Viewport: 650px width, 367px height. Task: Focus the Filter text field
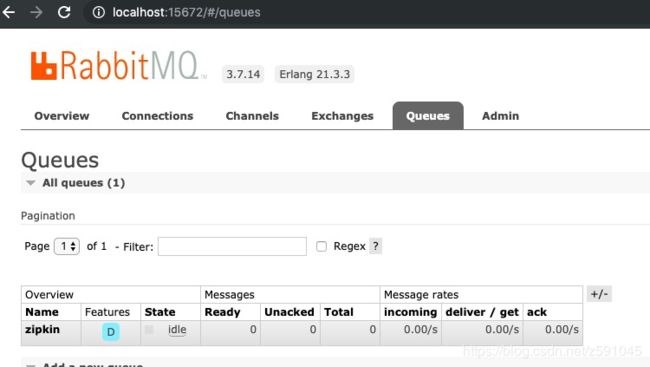click(x=232, y=246)
